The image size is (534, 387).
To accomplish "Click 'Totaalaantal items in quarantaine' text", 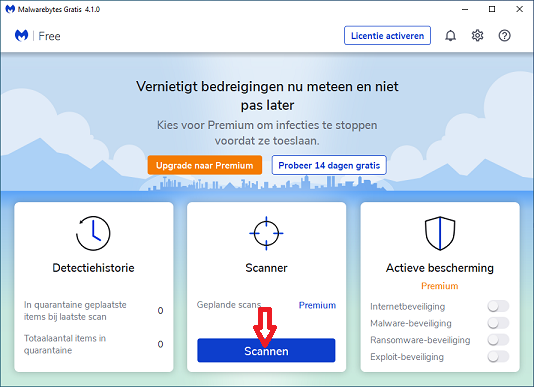I will point(65,344).
